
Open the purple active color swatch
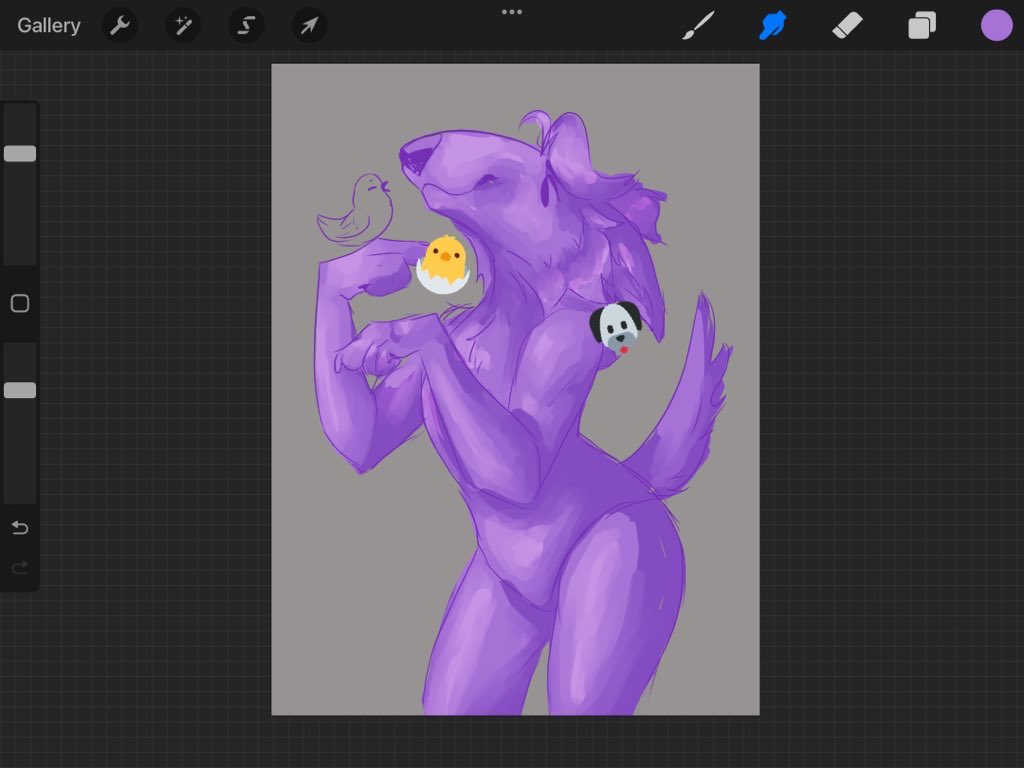pos(996,25)
